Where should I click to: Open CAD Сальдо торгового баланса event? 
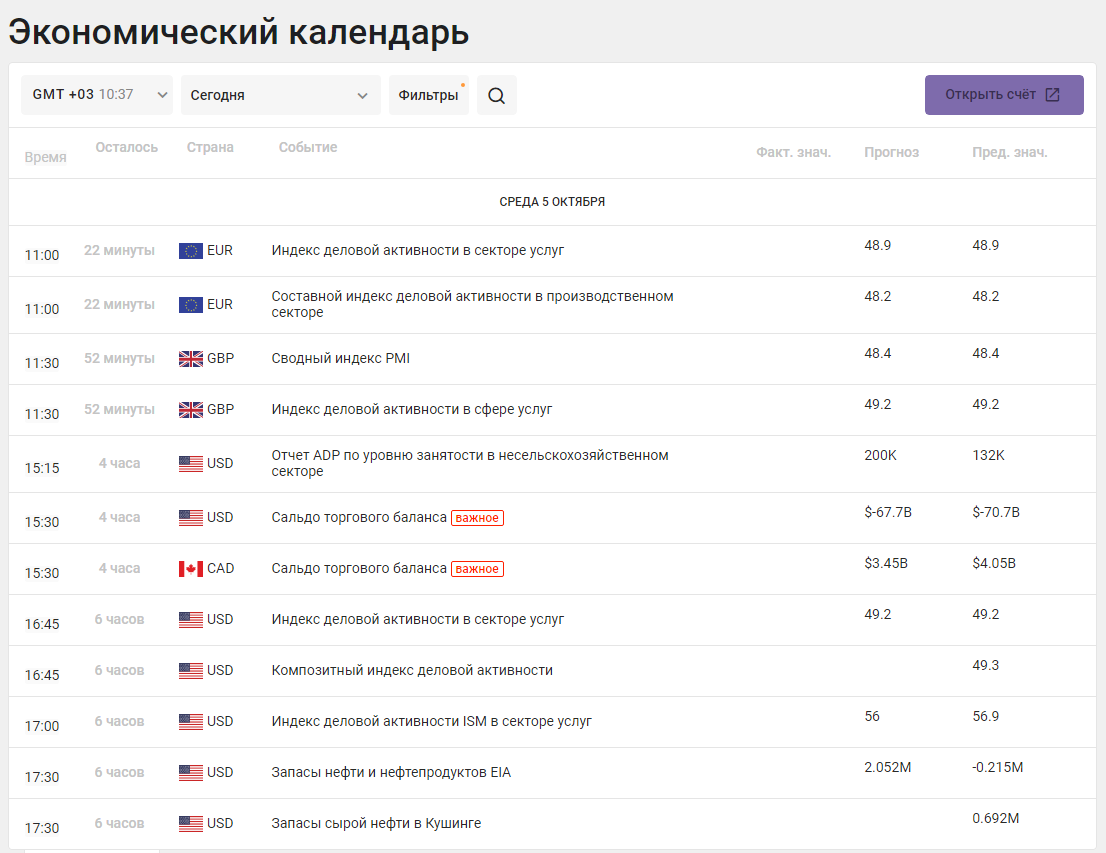(359, 569)
